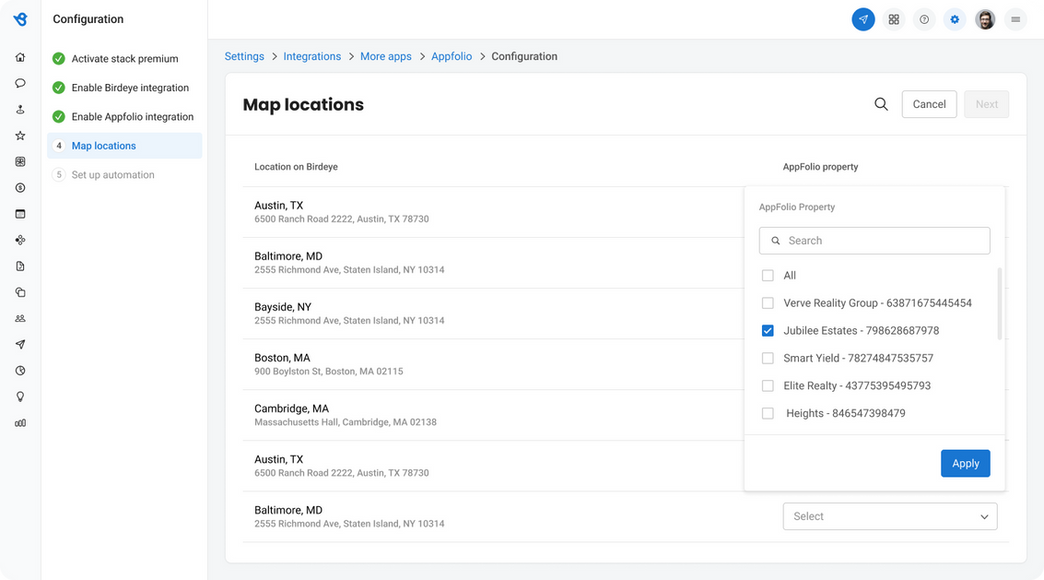Open the hamburger menu icon in top bar
Viewport: 1044px width, 580px height.
1015,19
